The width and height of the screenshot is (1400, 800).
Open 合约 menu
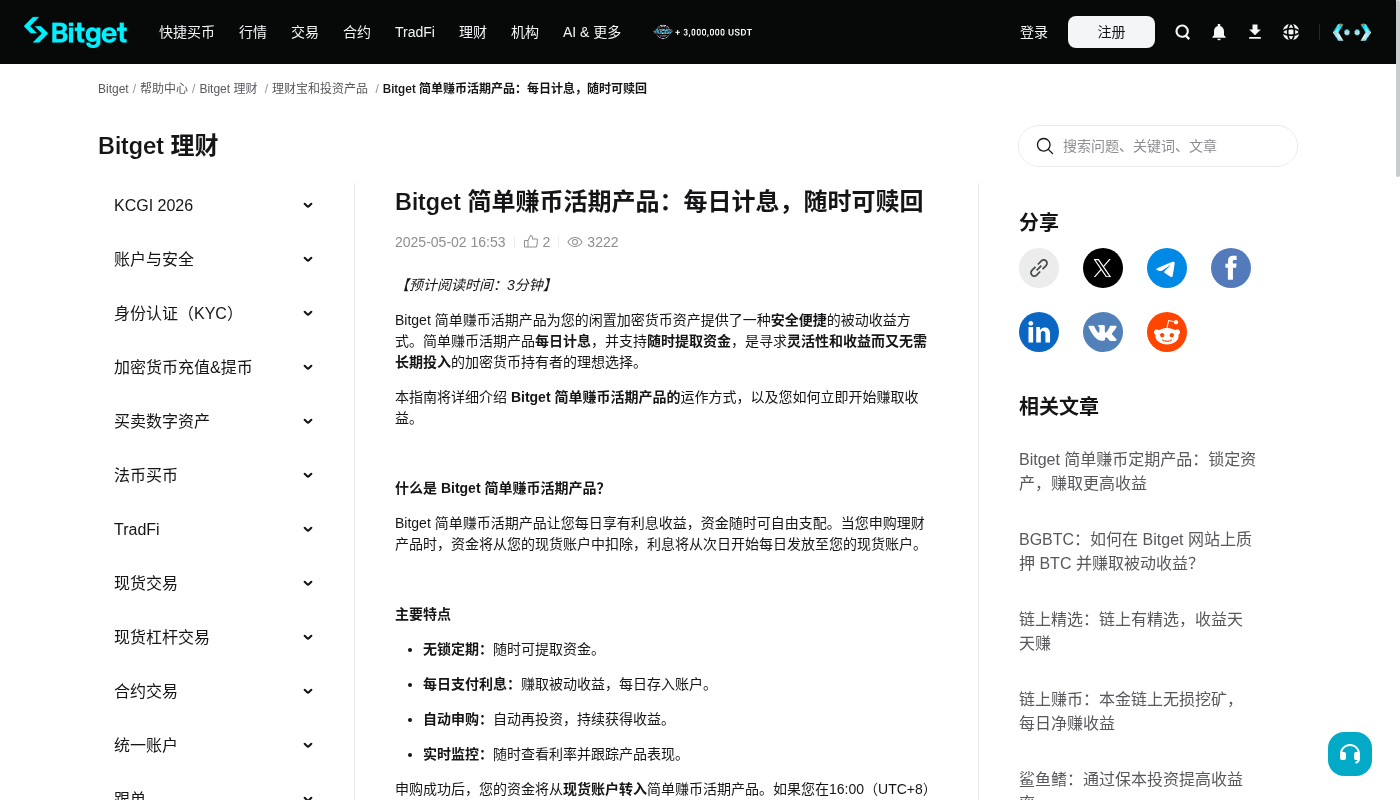pos(357,32)
